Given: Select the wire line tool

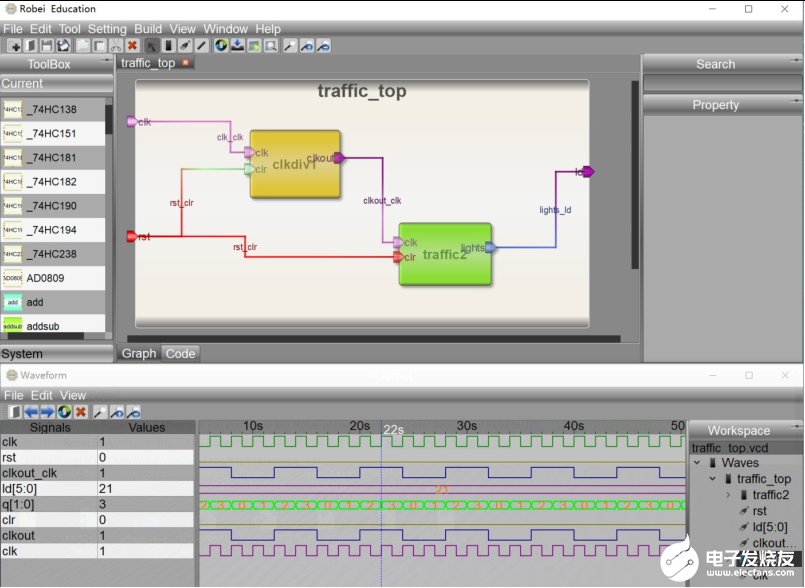Looking at the screenshot, I should [x=202, y=46].
